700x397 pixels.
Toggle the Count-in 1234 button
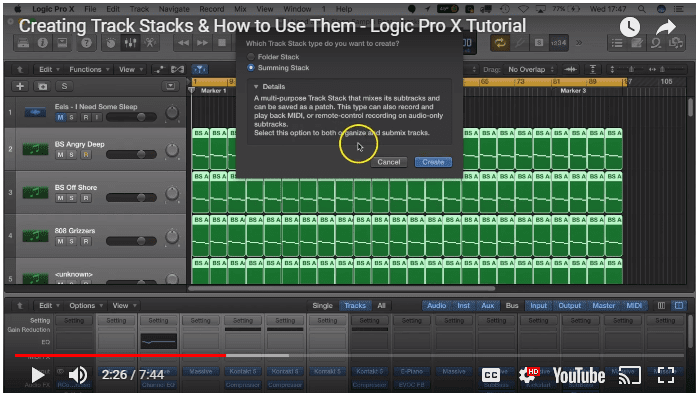click(558, 43)
